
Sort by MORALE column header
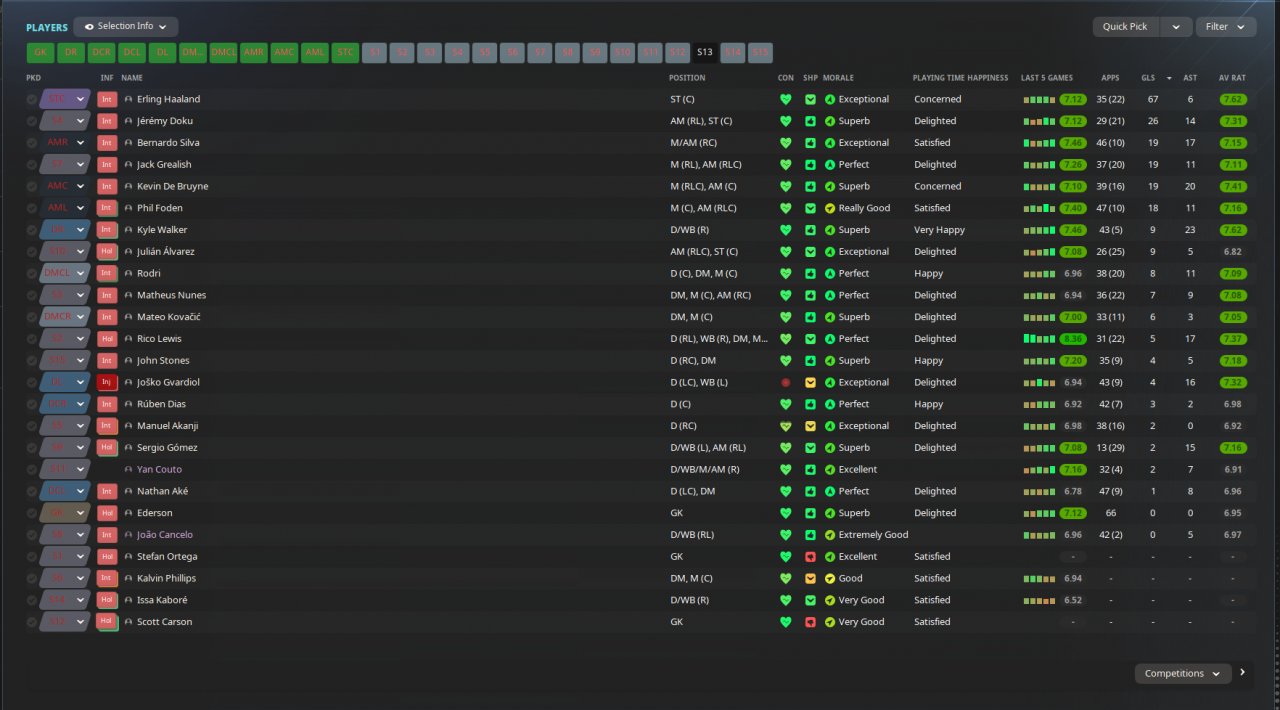click(x=838, y=78)
